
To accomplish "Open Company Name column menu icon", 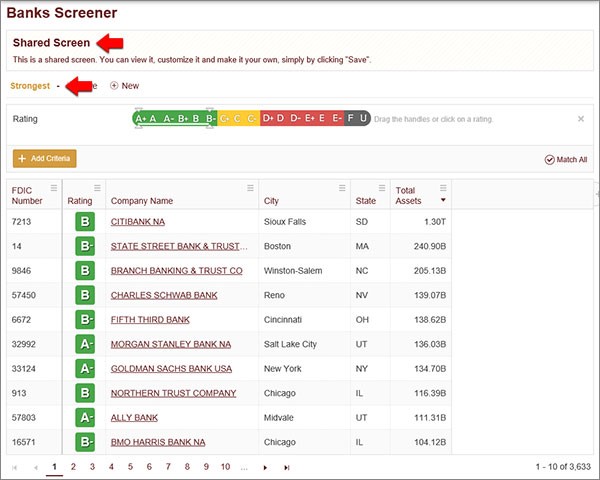I will pos(250,187).
